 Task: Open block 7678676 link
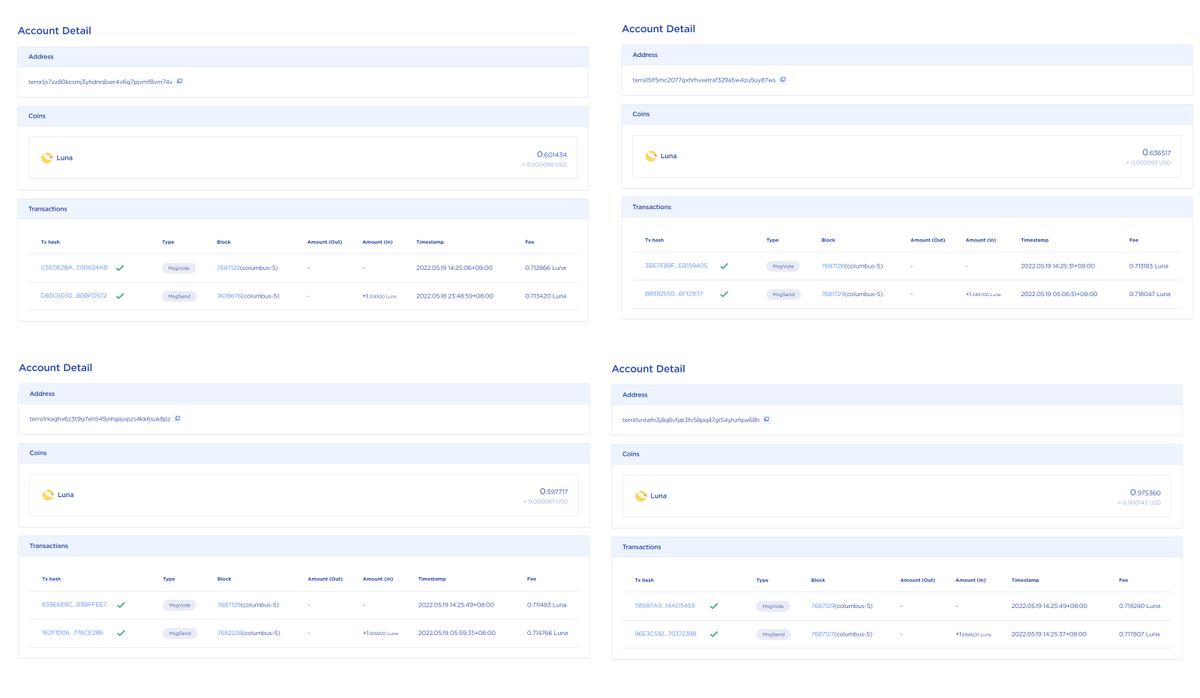(228, 296)
